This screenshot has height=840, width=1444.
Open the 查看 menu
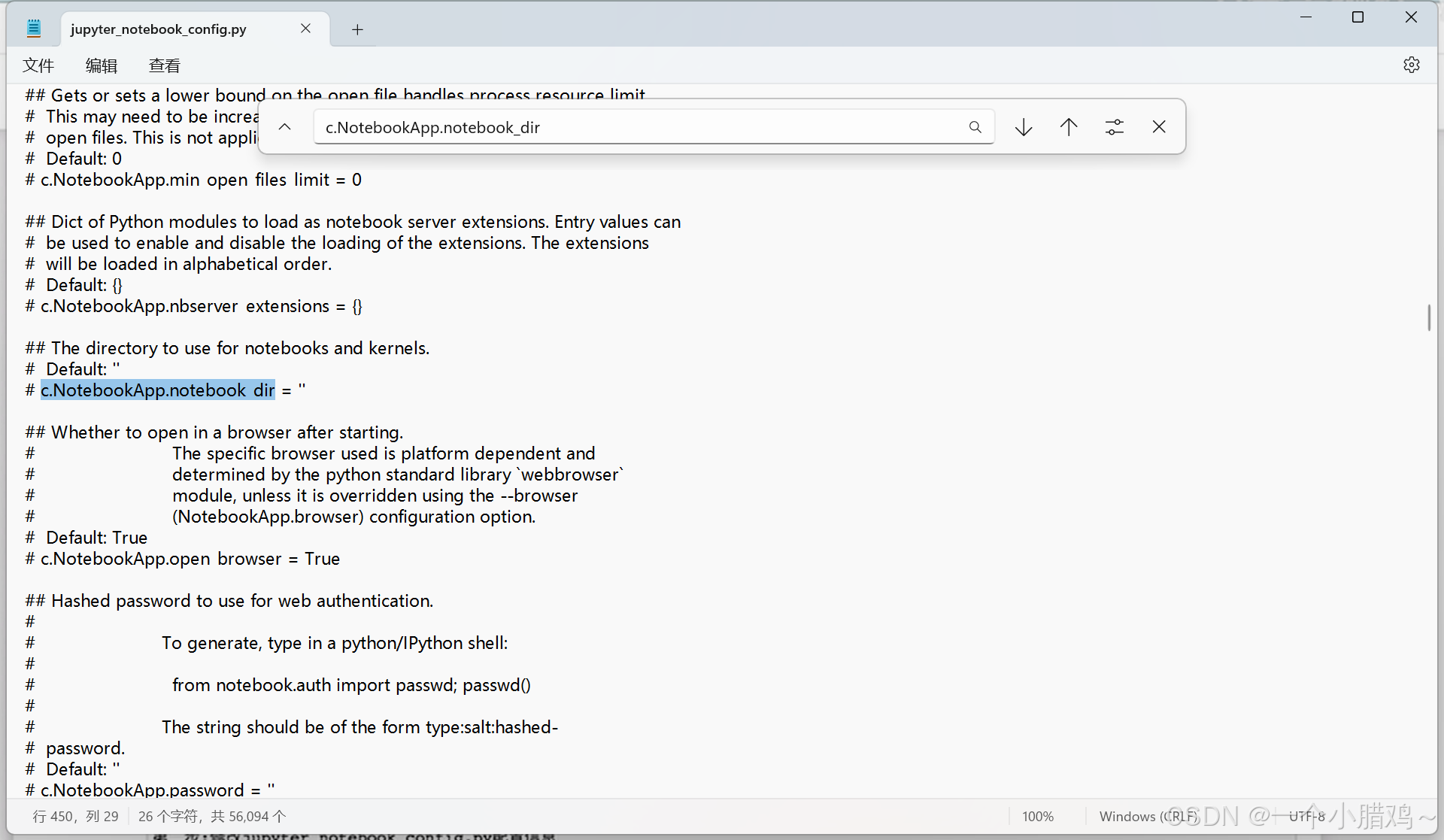[165, 65]
